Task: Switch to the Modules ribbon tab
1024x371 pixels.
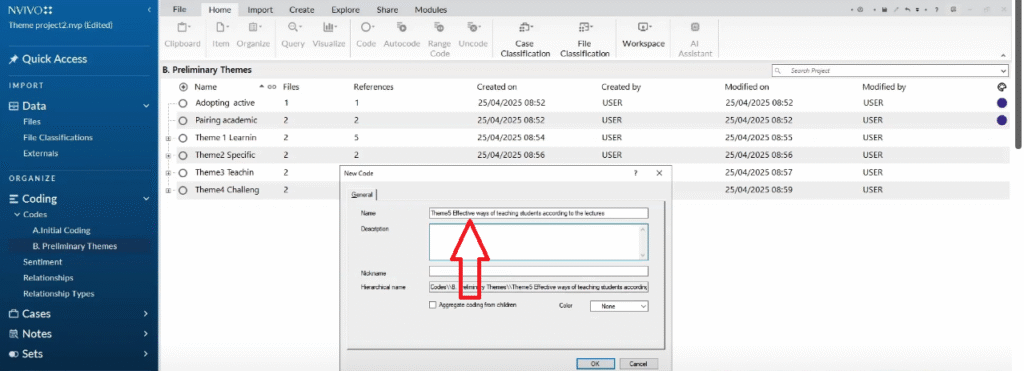Action: 431,10
